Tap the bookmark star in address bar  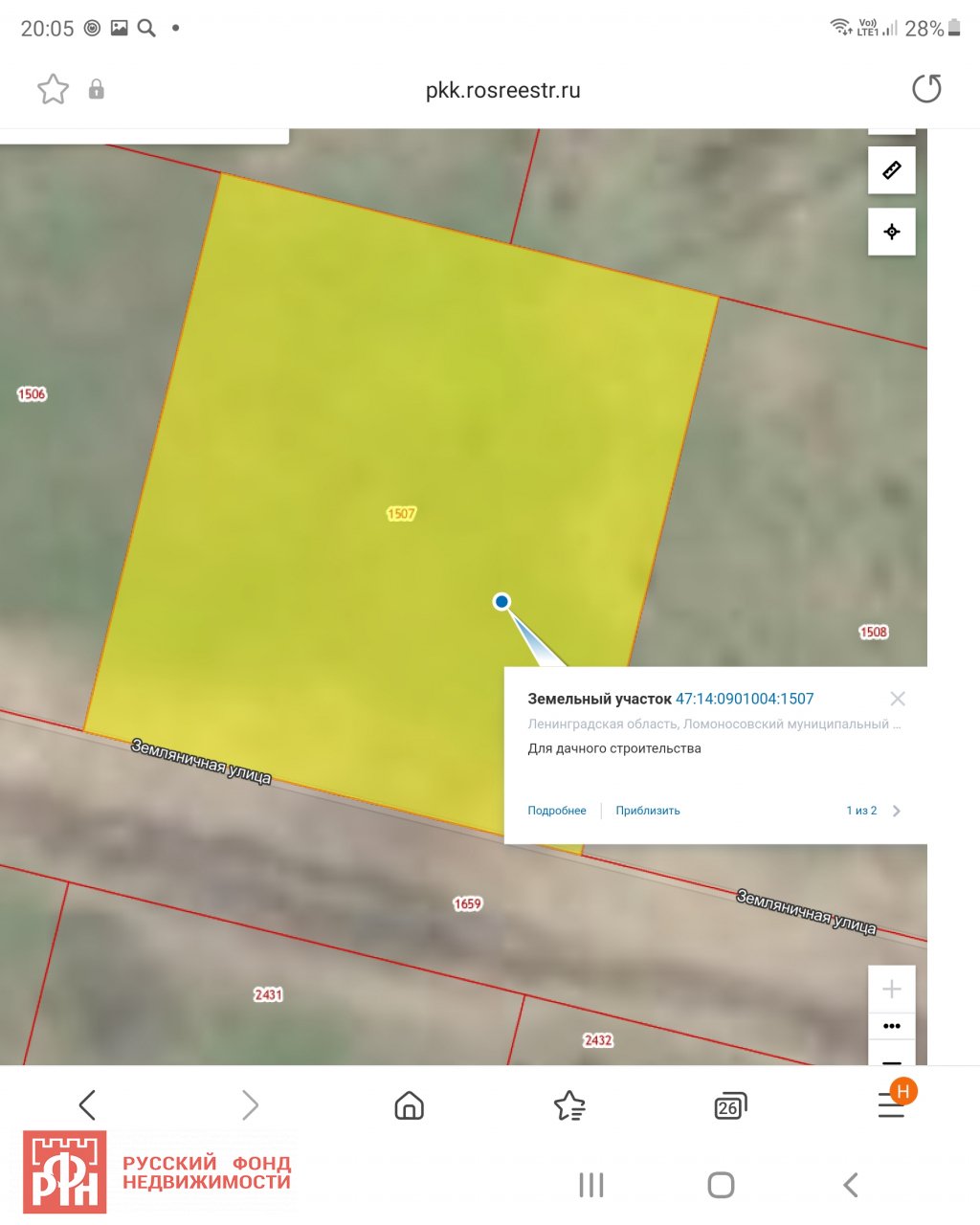(x=54, y=90)
